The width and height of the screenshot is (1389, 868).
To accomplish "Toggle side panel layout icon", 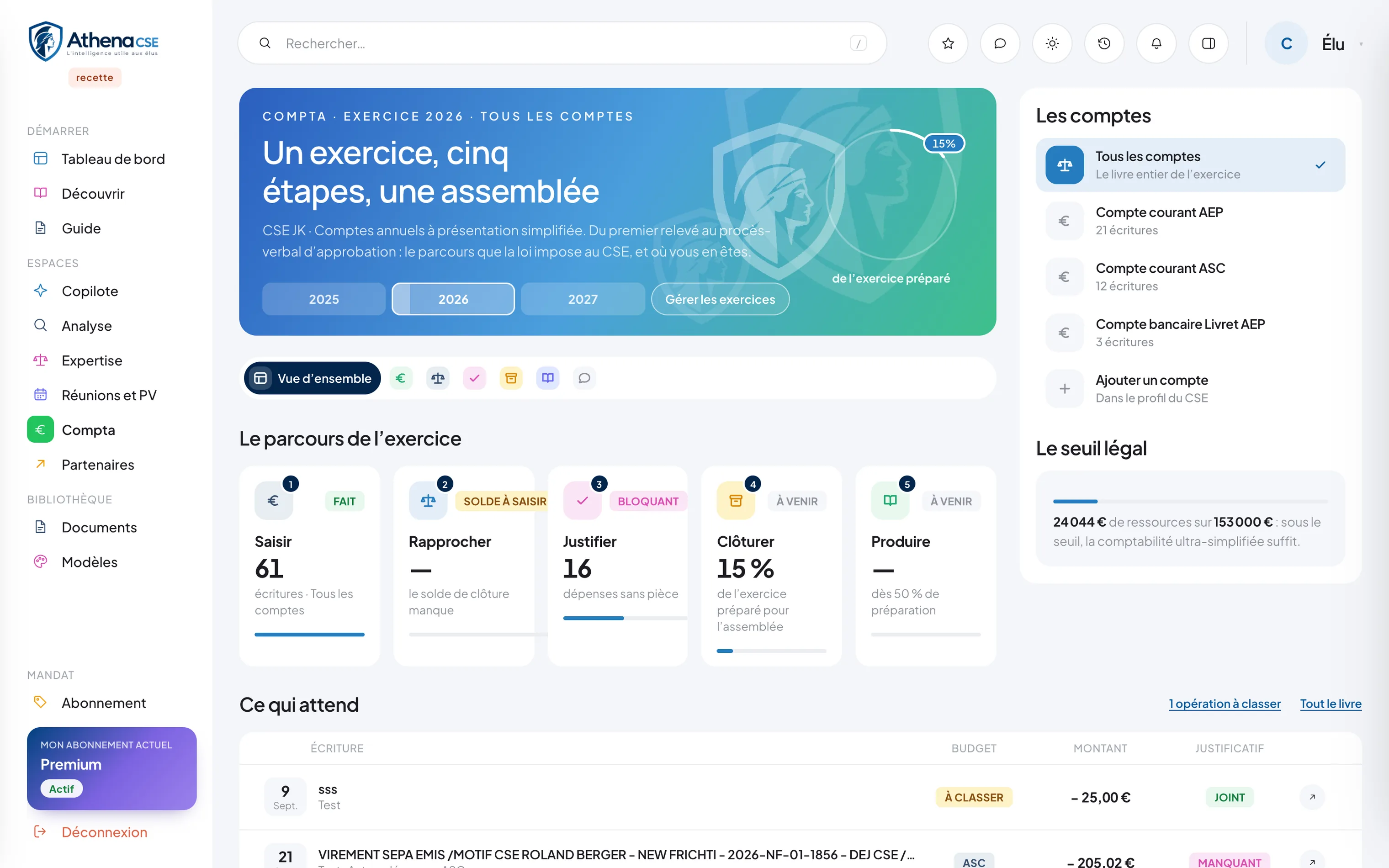I will click(x=1208, y=44).
